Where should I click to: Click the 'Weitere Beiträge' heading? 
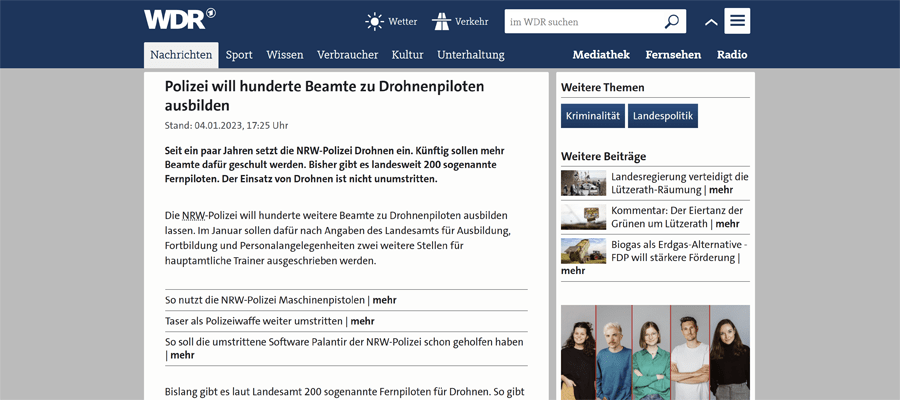click(604, 156)
